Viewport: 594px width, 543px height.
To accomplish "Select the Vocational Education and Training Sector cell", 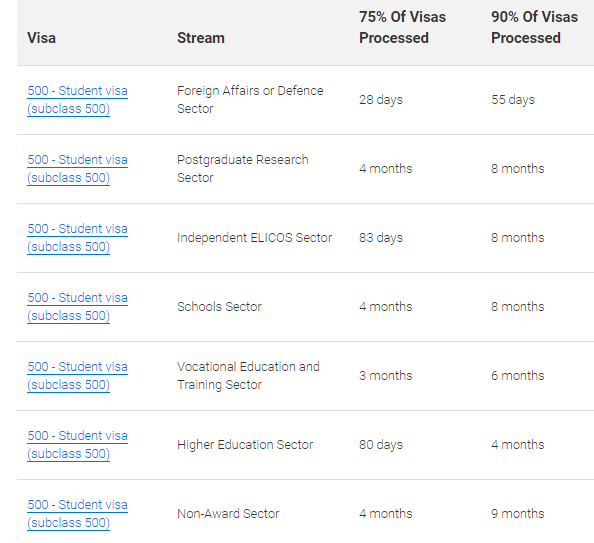I will click(x=248, y=376).
